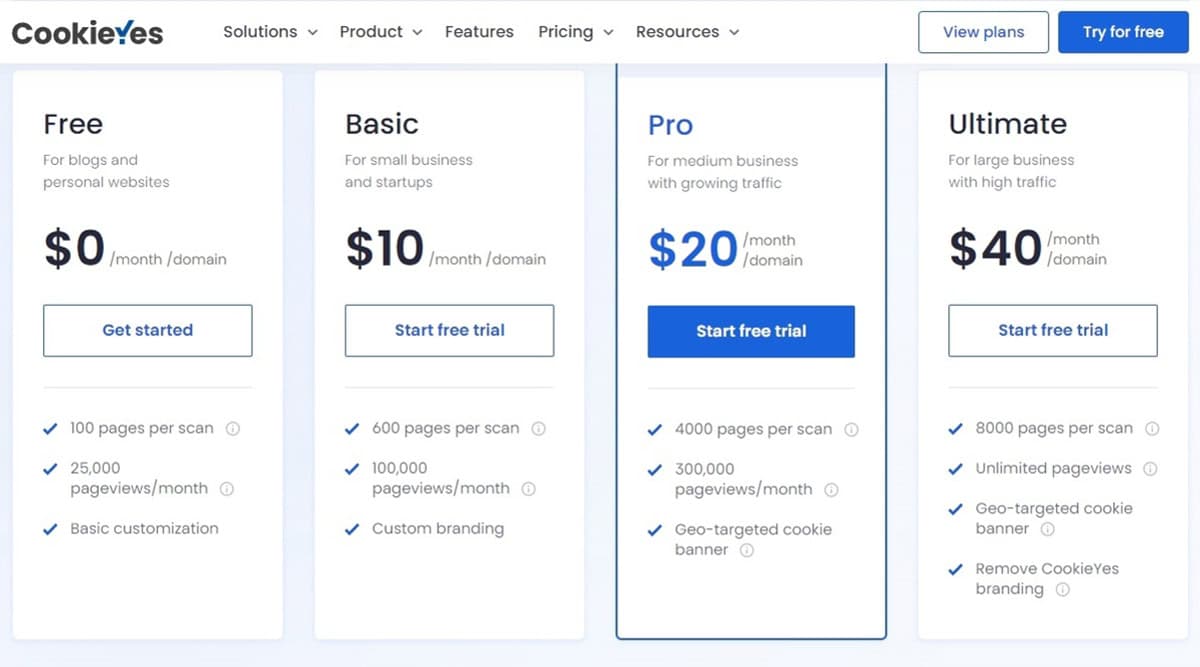
Task: Click the View plans button
Action: point(983,32)
